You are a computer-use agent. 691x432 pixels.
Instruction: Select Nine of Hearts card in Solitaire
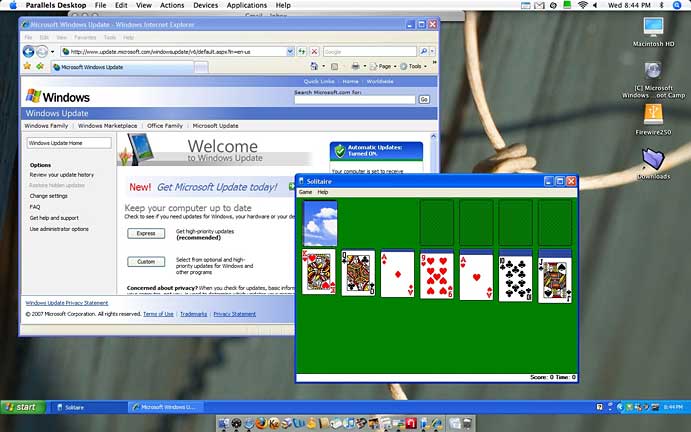pos(437,276)
